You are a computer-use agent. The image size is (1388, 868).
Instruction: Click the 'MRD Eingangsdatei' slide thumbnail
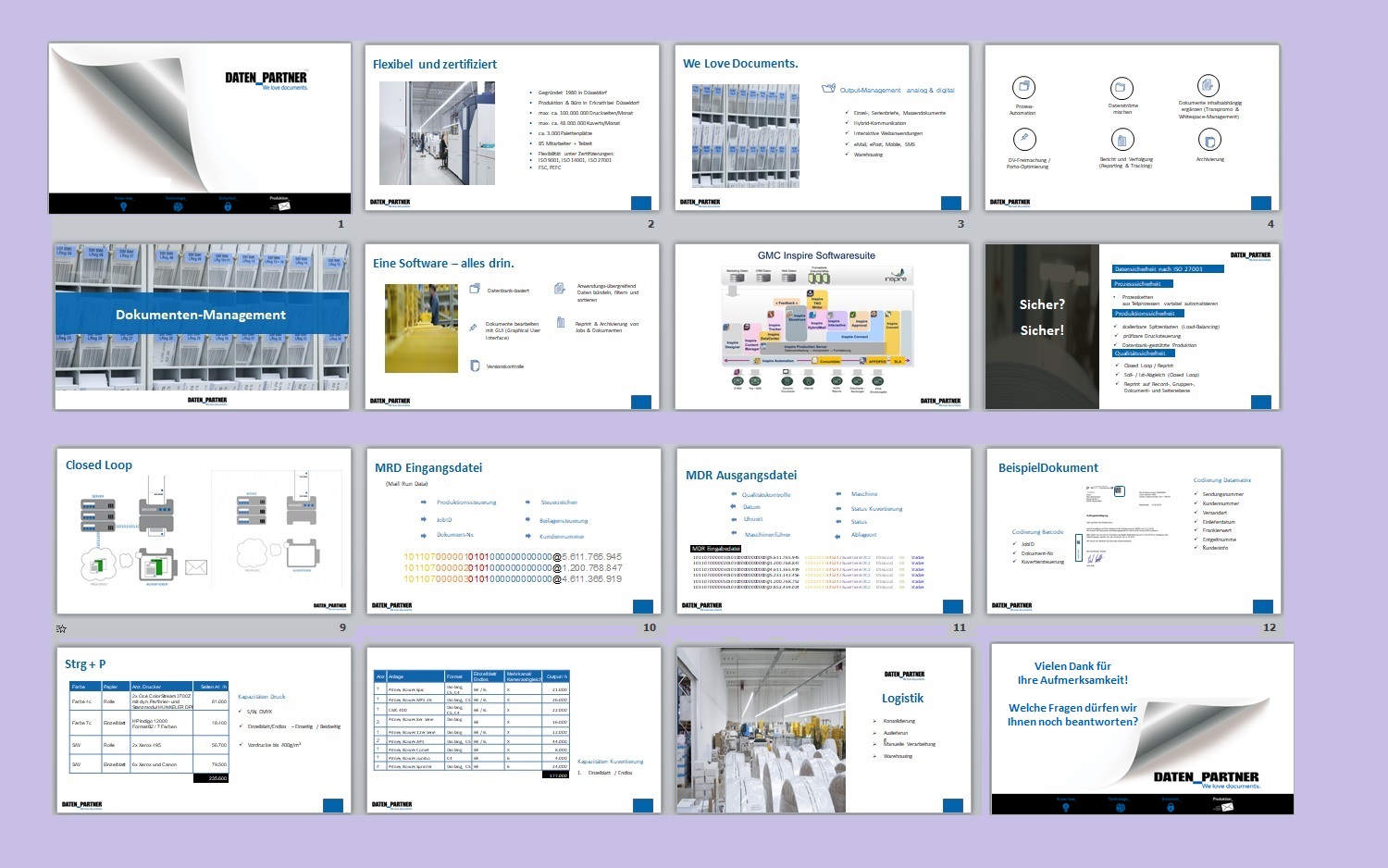pos(514,531)
